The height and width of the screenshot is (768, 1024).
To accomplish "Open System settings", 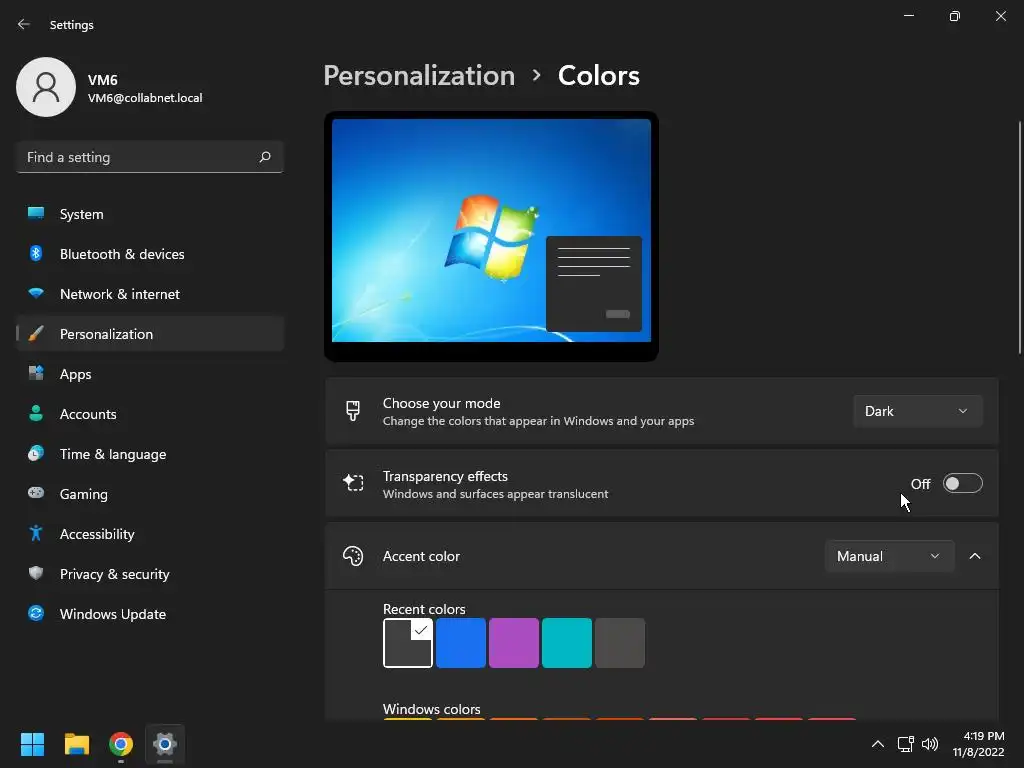I will tap(150, 214).
